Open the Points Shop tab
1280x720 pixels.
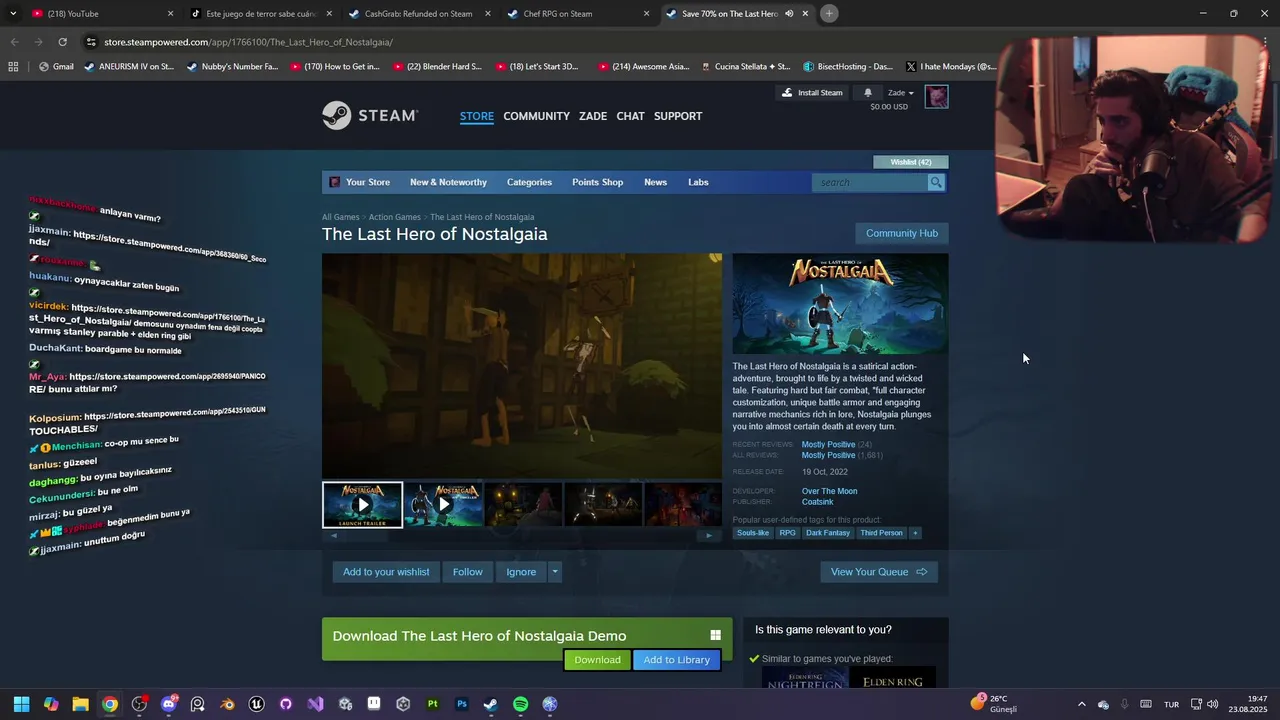pyautogui.click(x=597, y=182)
